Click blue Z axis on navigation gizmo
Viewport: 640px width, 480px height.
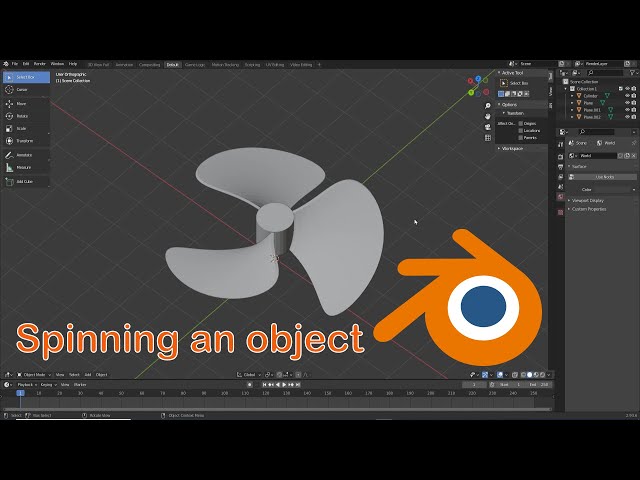pyautogui.click(x=478, y=78)
